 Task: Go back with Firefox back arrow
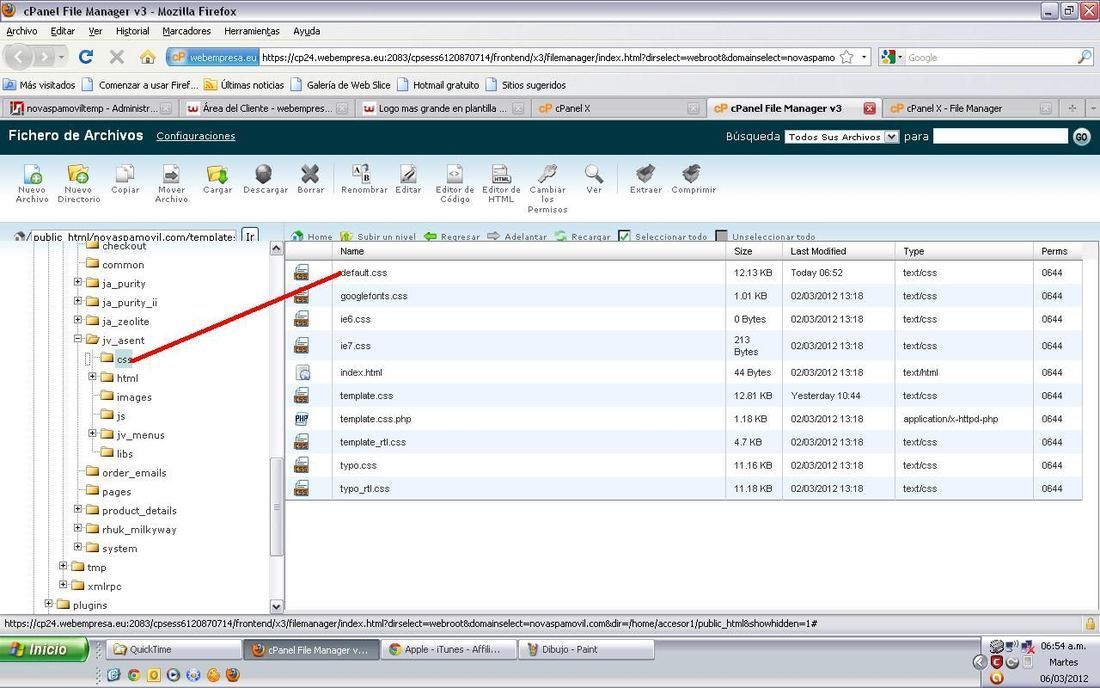(x=20, y=57)
